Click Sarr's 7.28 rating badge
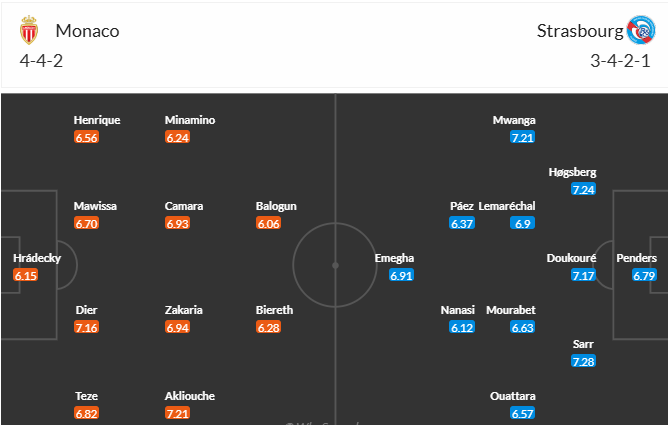The width and height of the screenshot is (668, 425). [x=583, y=362]
